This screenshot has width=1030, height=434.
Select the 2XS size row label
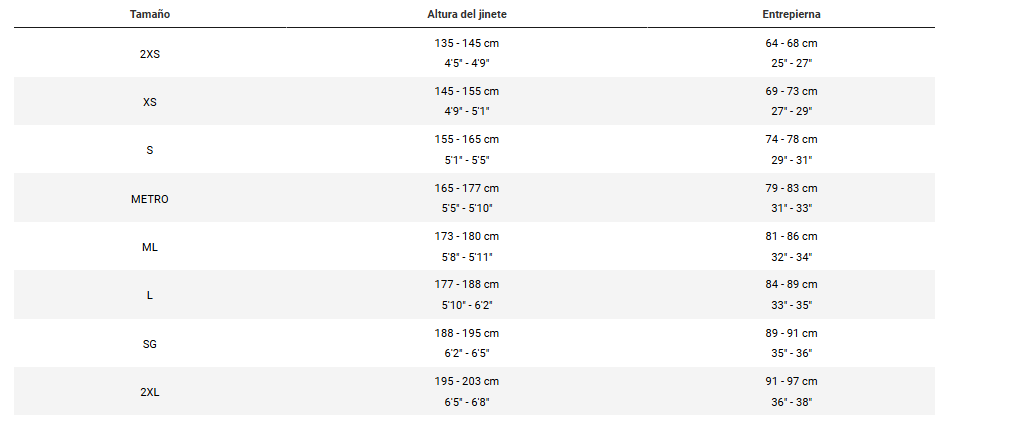(x=150, y=54)
